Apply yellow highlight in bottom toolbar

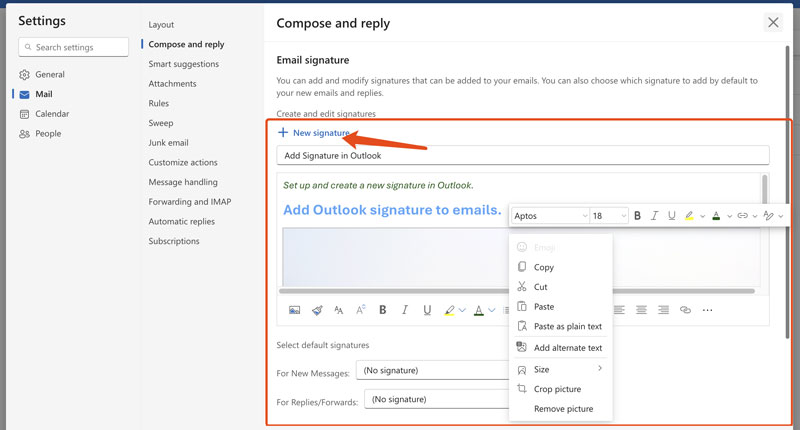449,310
